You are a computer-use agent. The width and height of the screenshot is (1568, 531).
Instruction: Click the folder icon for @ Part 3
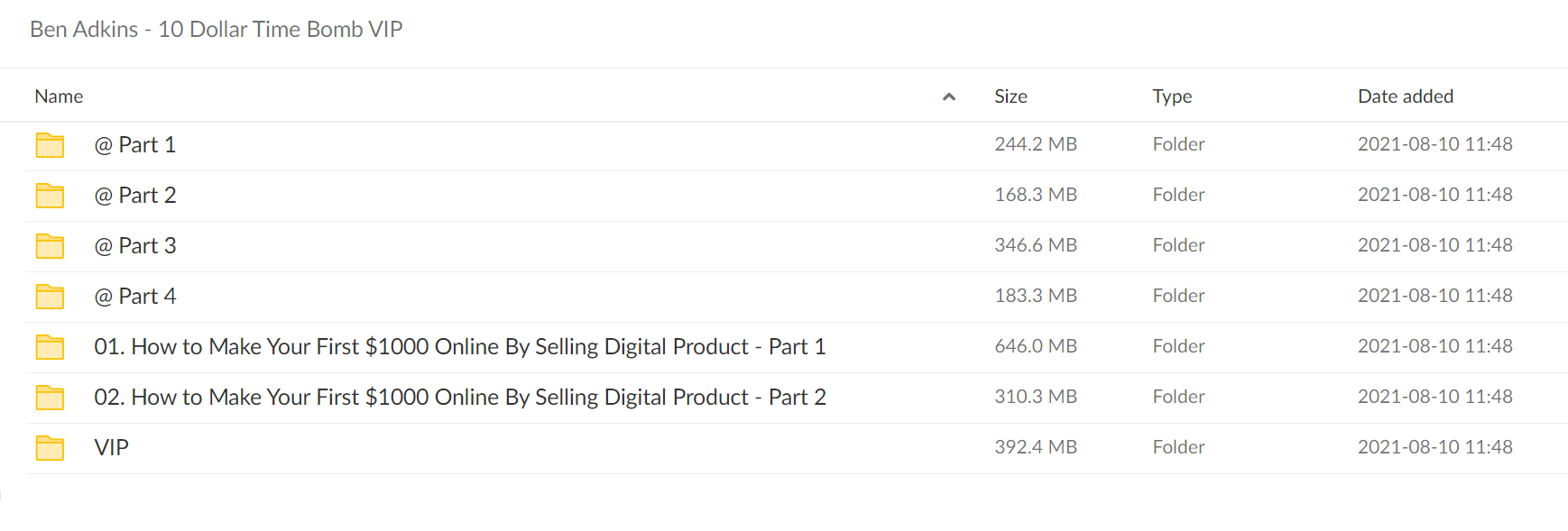(x=50, y=246)
